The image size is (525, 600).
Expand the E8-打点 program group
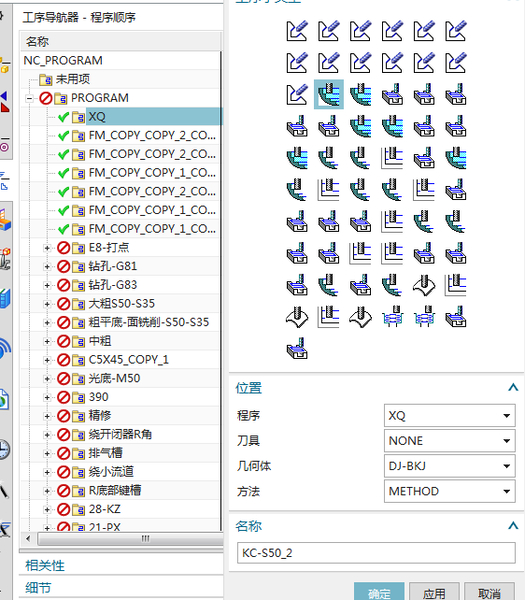[47, 248]
